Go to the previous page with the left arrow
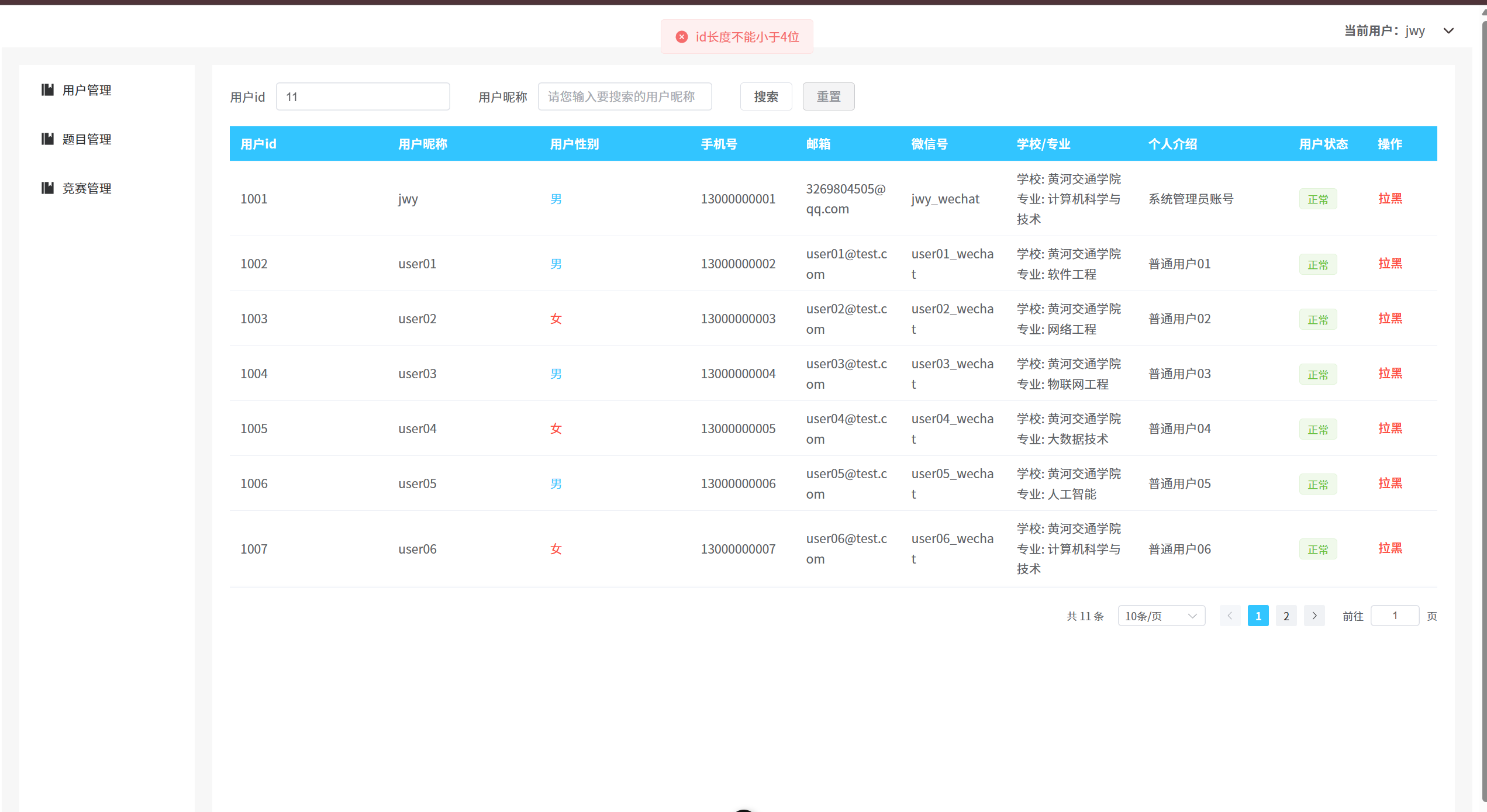This screenshot has width=1487, height=812. [x=1230, y=616]
